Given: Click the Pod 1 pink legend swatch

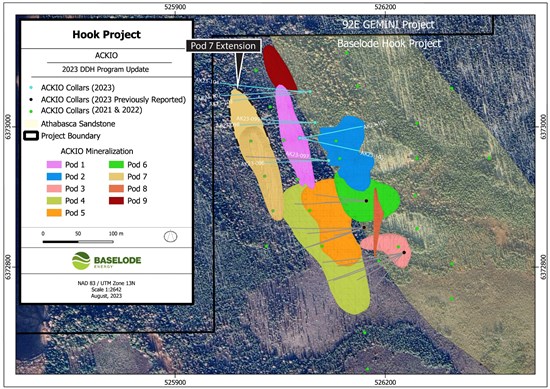Looking at the screenshot, I should click(x=54, y=165).
